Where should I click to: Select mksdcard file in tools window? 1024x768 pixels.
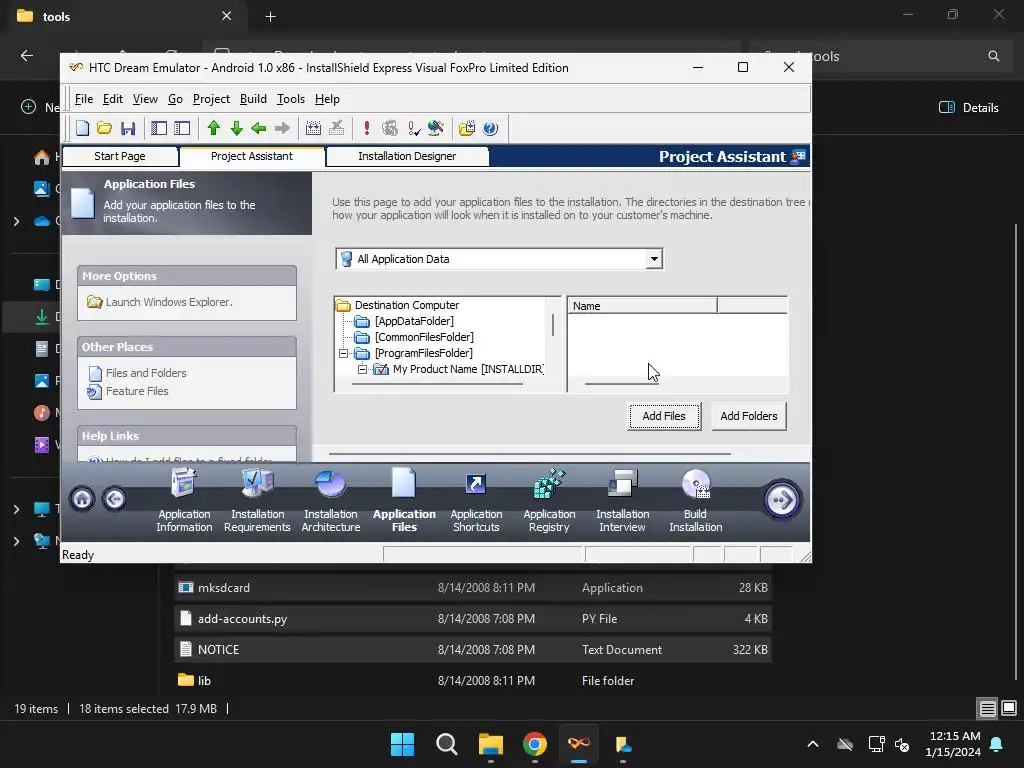point(473,588)
